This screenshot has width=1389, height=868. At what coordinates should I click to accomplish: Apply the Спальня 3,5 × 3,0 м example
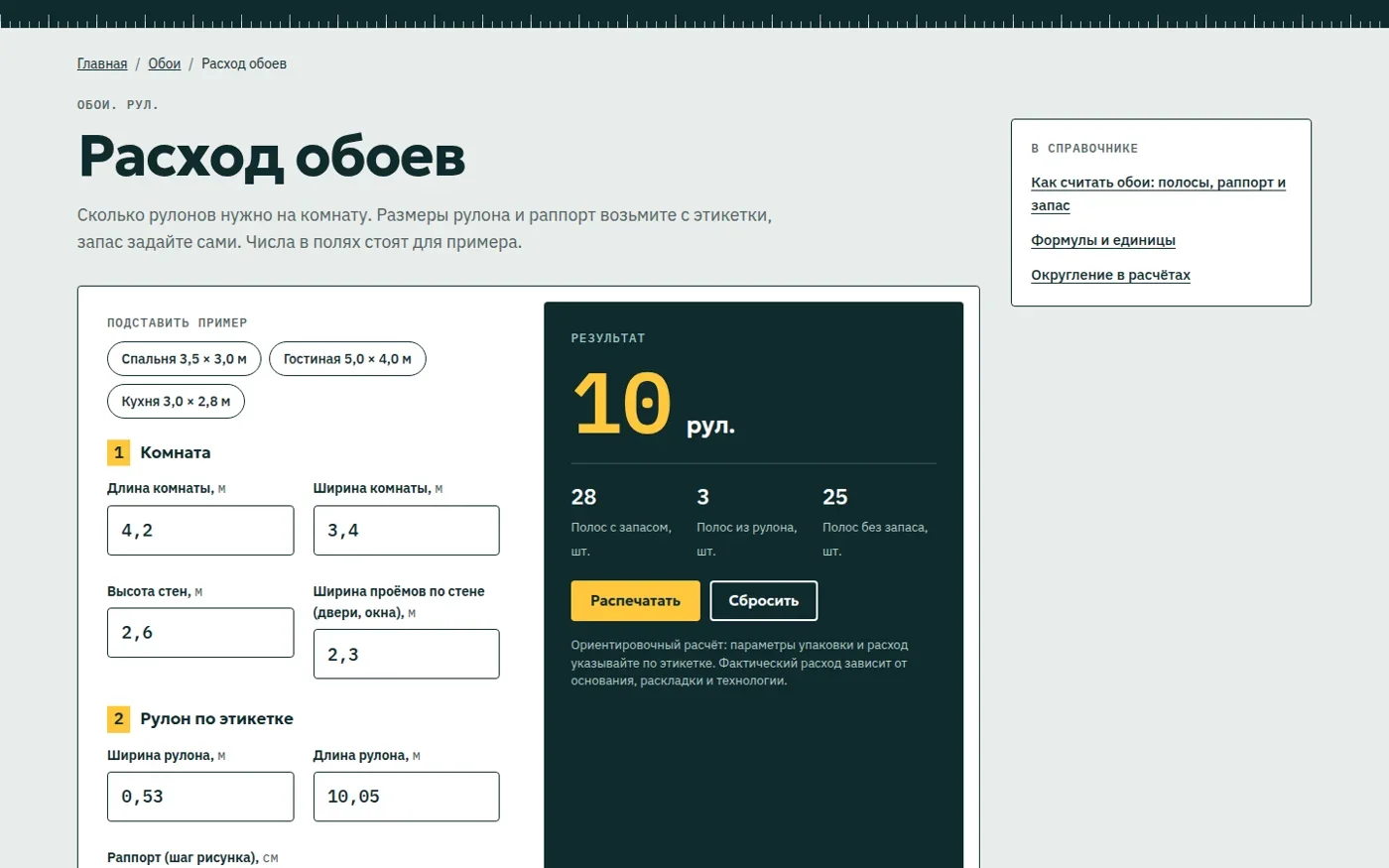(185, 359)
